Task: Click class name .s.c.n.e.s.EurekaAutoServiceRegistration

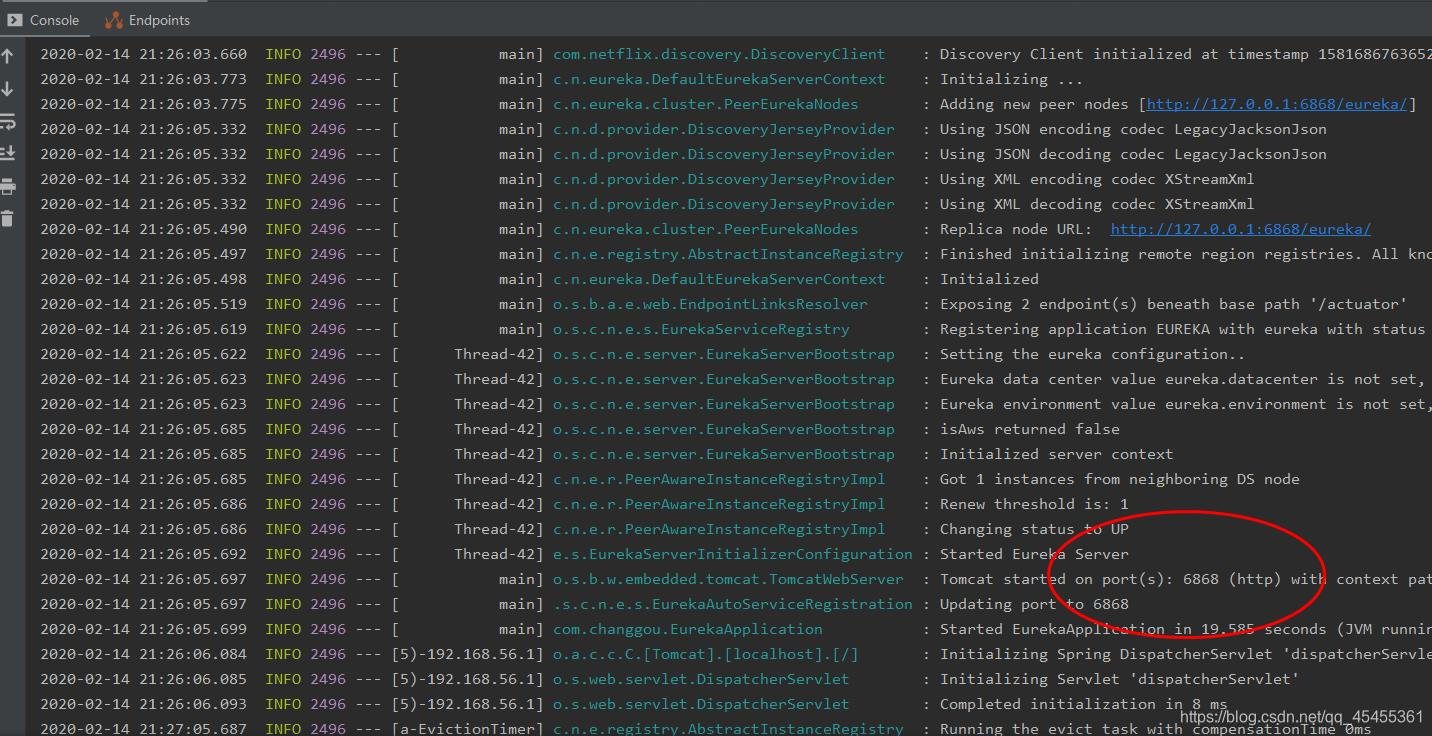Action: click(733, 604)
